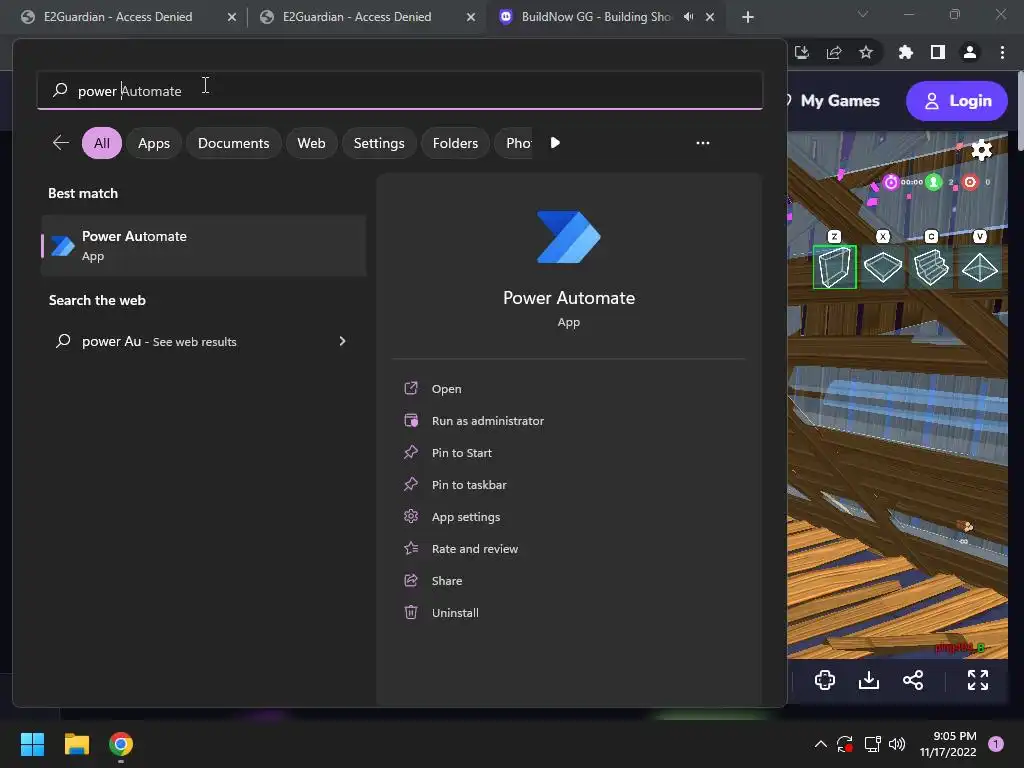This screenshot has width=1024, height=768.
Task: Click the game download icon
Action: tap(869, 680)
